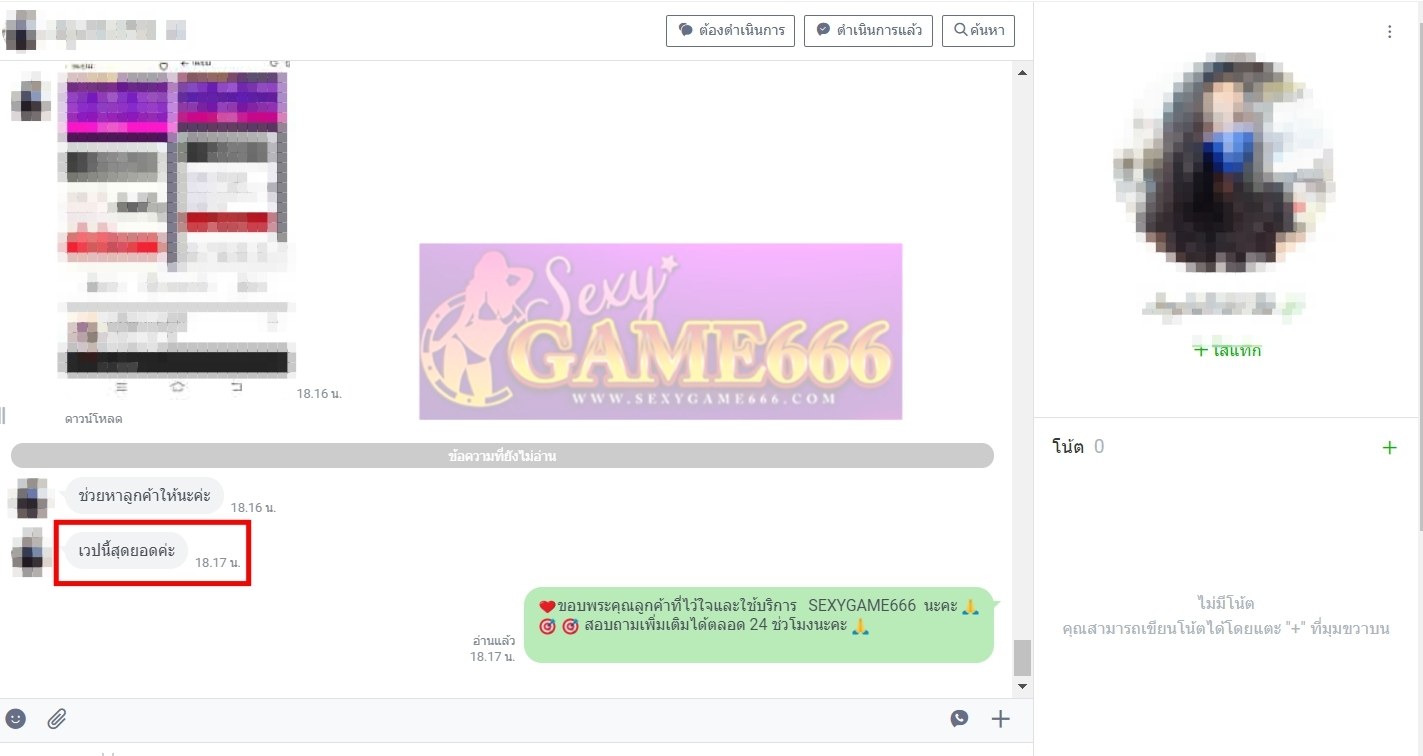Add a new note with green plus

(1389, 447)
